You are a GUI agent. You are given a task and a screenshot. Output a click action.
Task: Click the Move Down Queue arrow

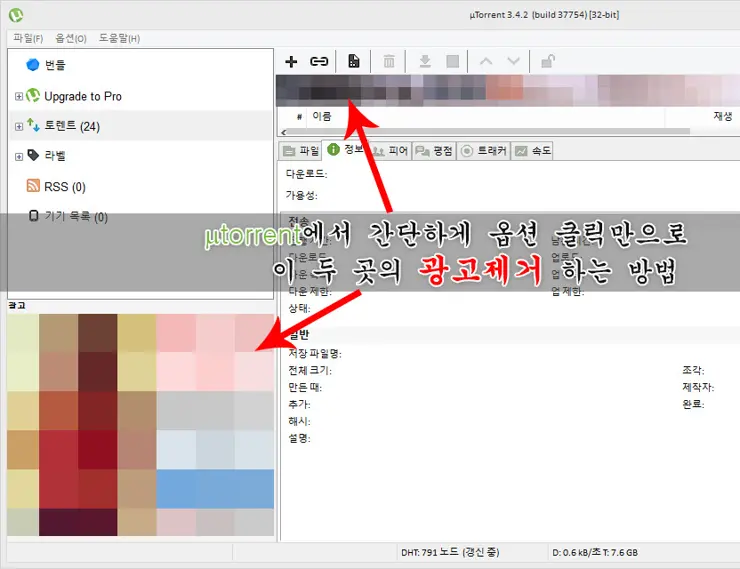tap(513, 61)
